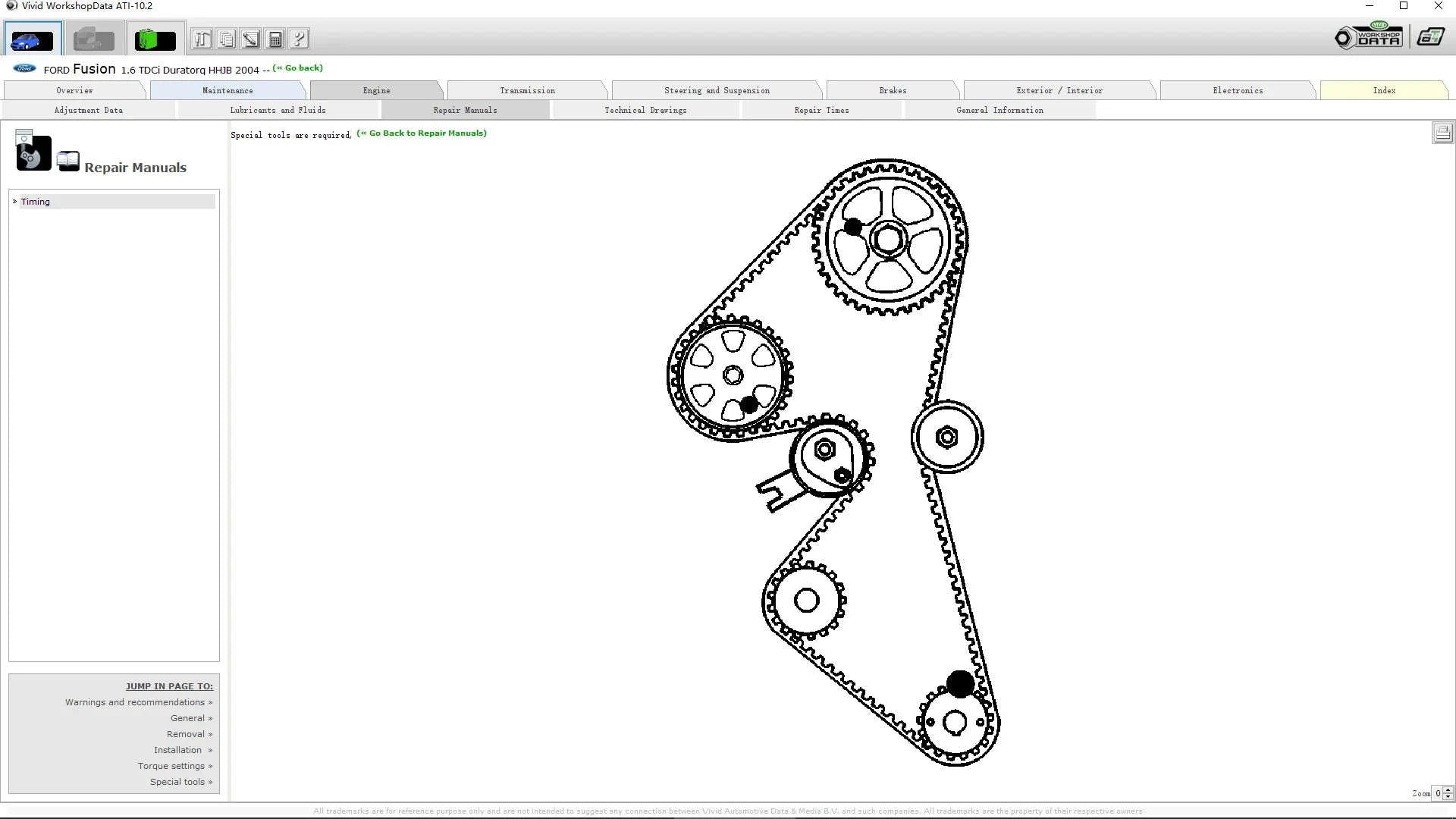Open the calculator toolbar icon
1456x819 pixels.
pyautogui.click(x=275, y=38)
